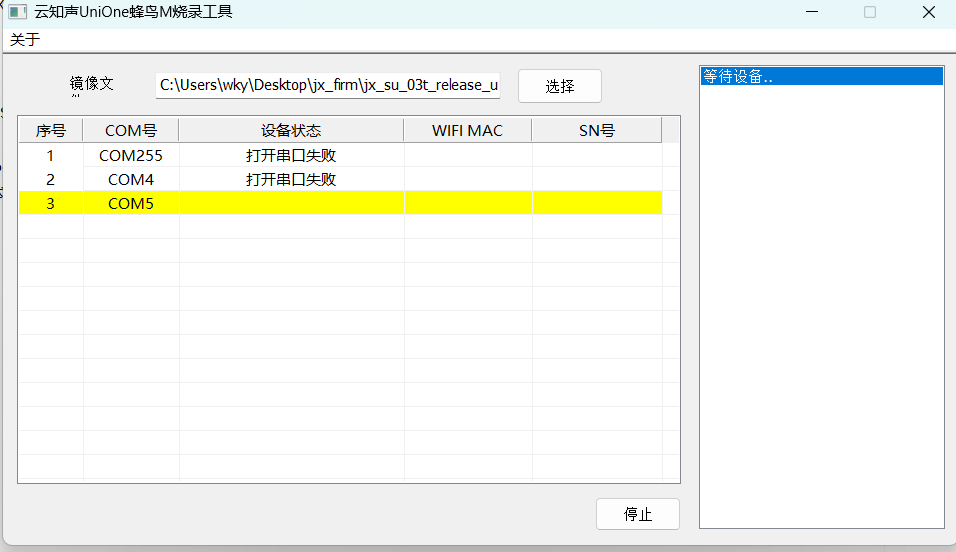Click the COM号 column header
The width and height of the screenshot is (956, 552).
pyautogui.click(x=131, y=131)
